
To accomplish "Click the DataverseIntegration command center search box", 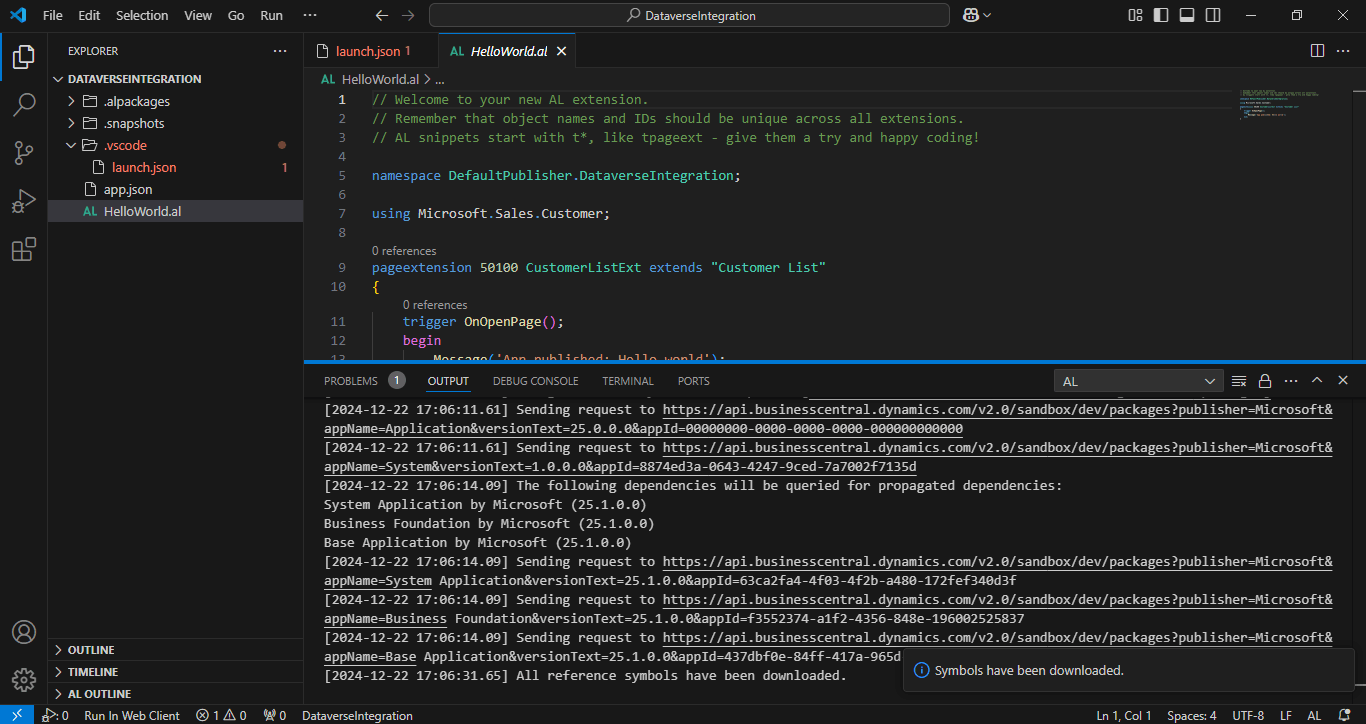I will [689, 16].
